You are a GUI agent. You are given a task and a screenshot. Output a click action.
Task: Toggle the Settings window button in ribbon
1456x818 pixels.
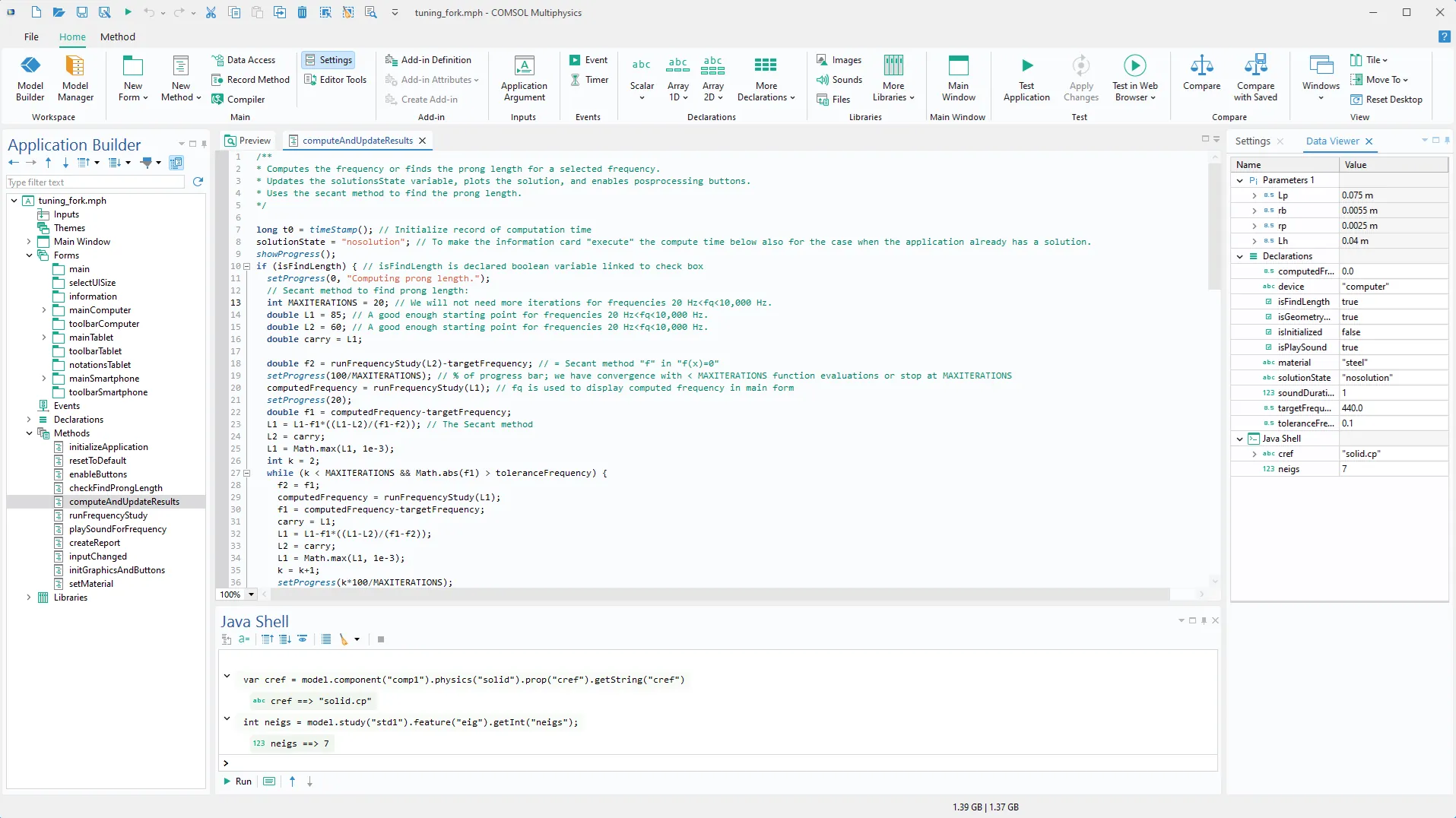click(x=328, y=60)
